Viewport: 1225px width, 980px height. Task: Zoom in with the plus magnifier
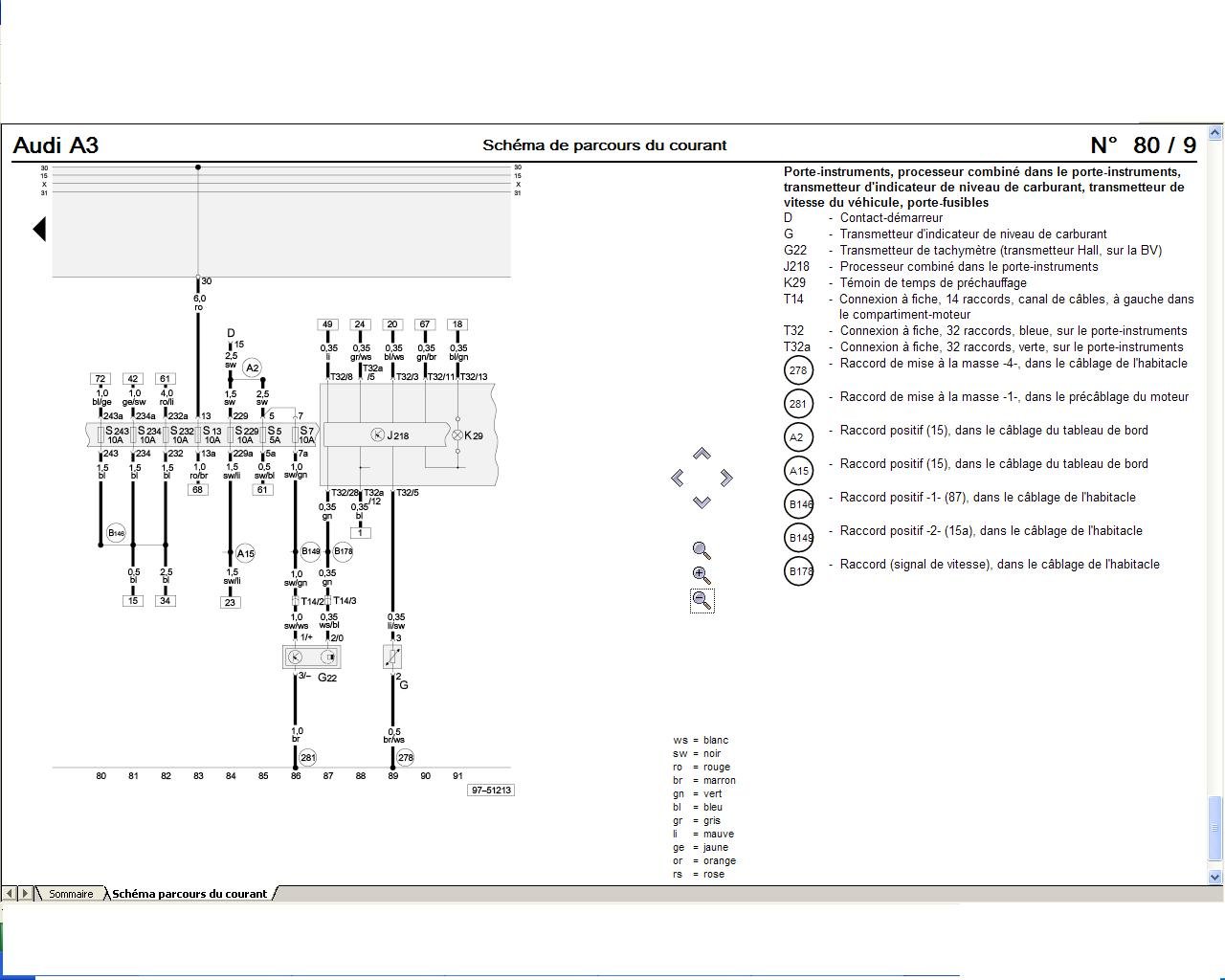coord(702,575)
